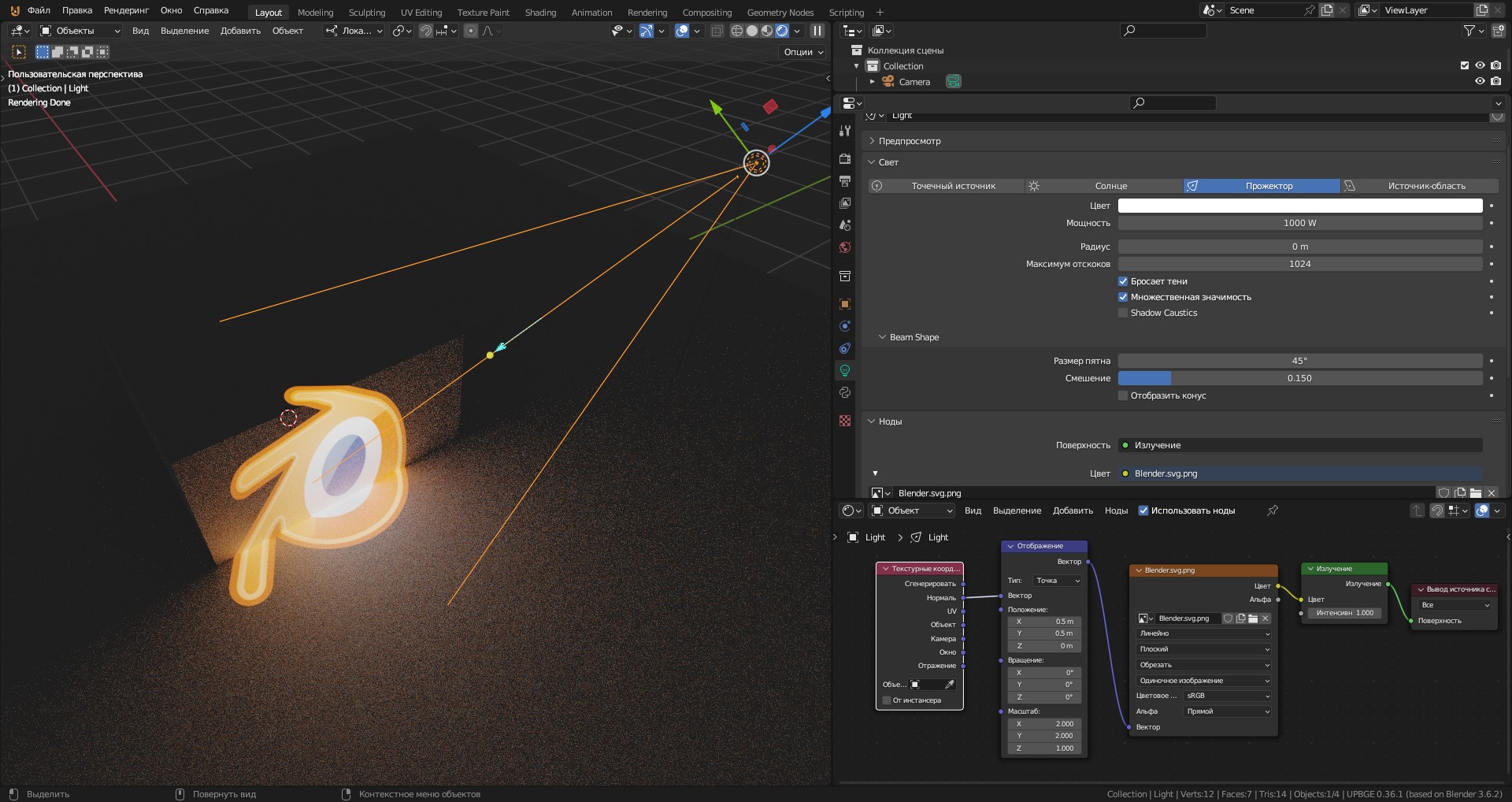Open the World properties tab icon
The width and height of the screenshot is (1512, 802).
click(845, 247)
